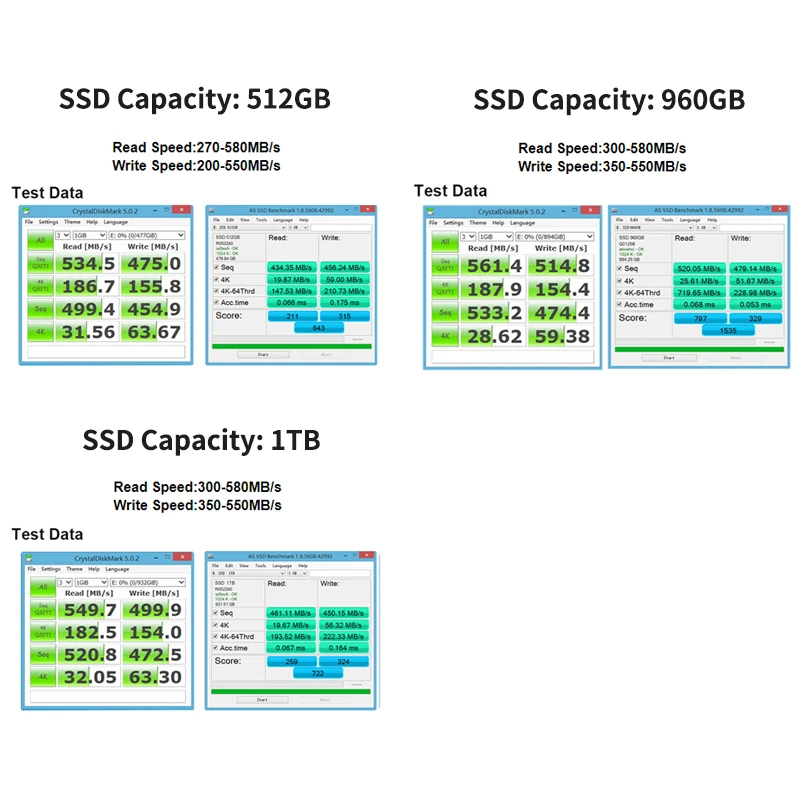Open Settings menu in 512GB CrystalDiskMark

(48, 222)
